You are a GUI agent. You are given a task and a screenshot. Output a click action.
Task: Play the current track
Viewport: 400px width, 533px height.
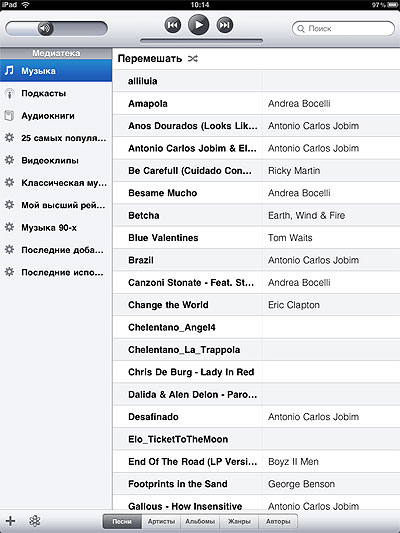pos(198,25)
